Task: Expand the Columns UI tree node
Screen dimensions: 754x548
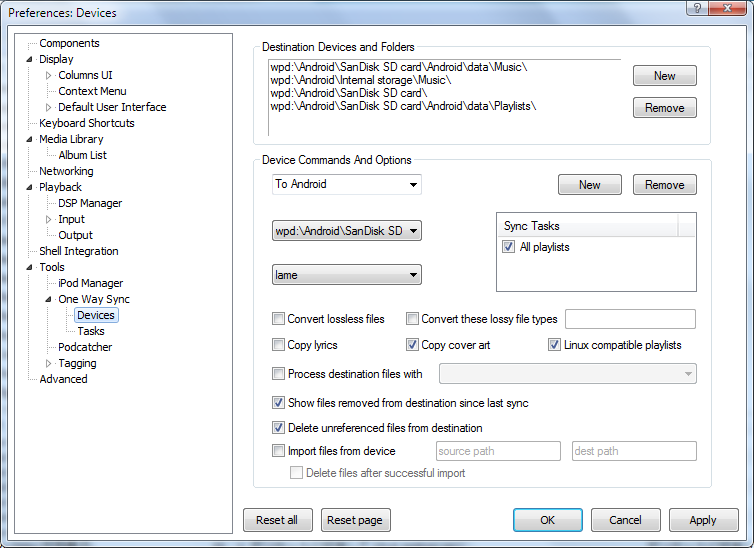Action: tap(48, 75)
